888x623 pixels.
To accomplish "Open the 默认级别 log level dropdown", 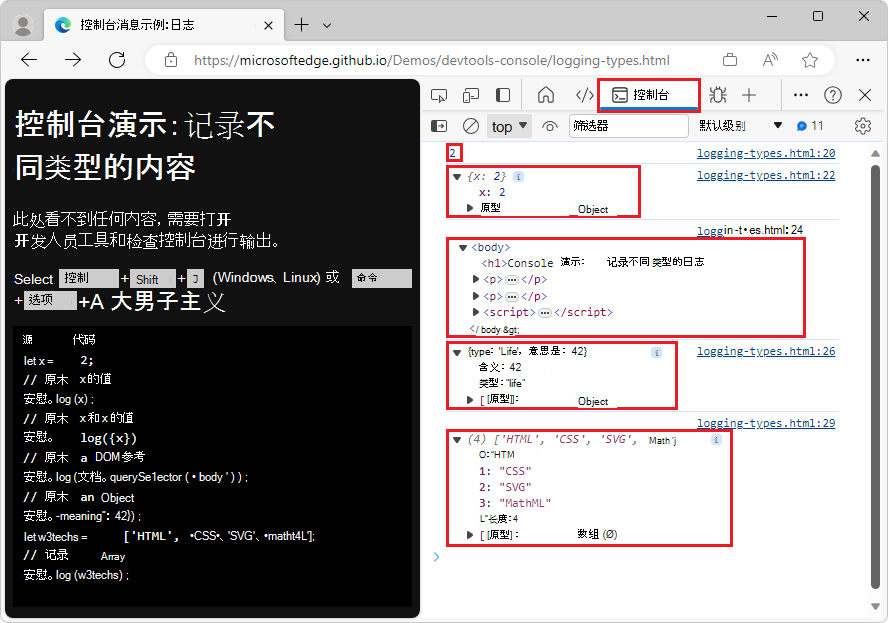I will click(722, 125).
